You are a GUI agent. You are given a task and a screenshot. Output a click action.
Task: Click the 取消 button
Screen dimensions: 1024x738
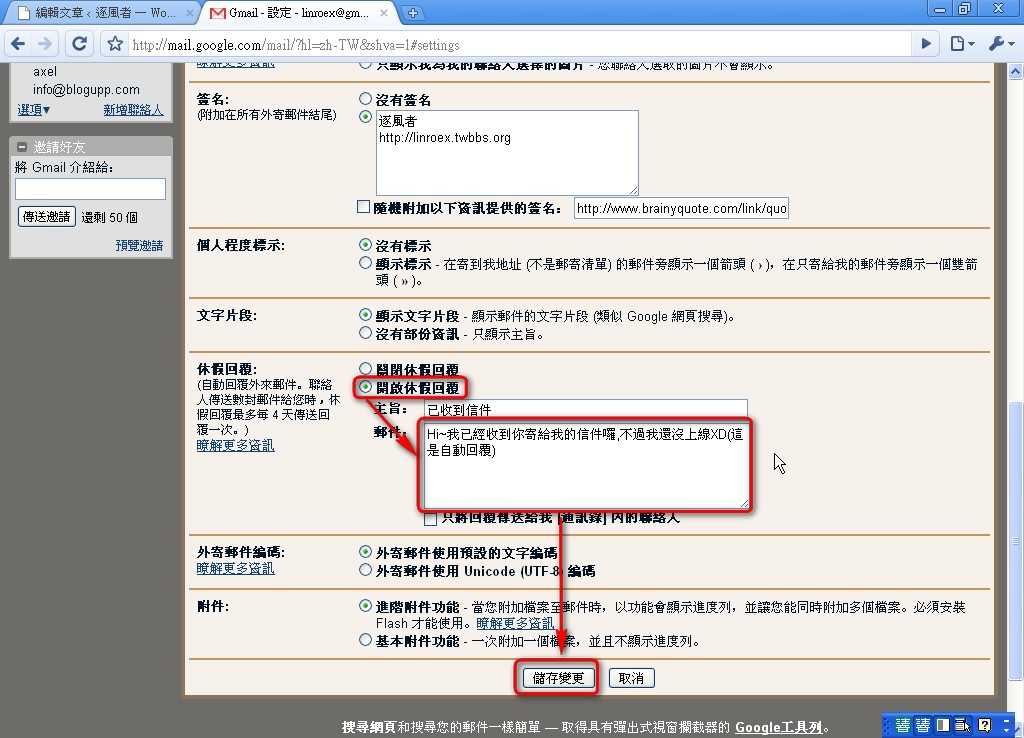(631, 678)
